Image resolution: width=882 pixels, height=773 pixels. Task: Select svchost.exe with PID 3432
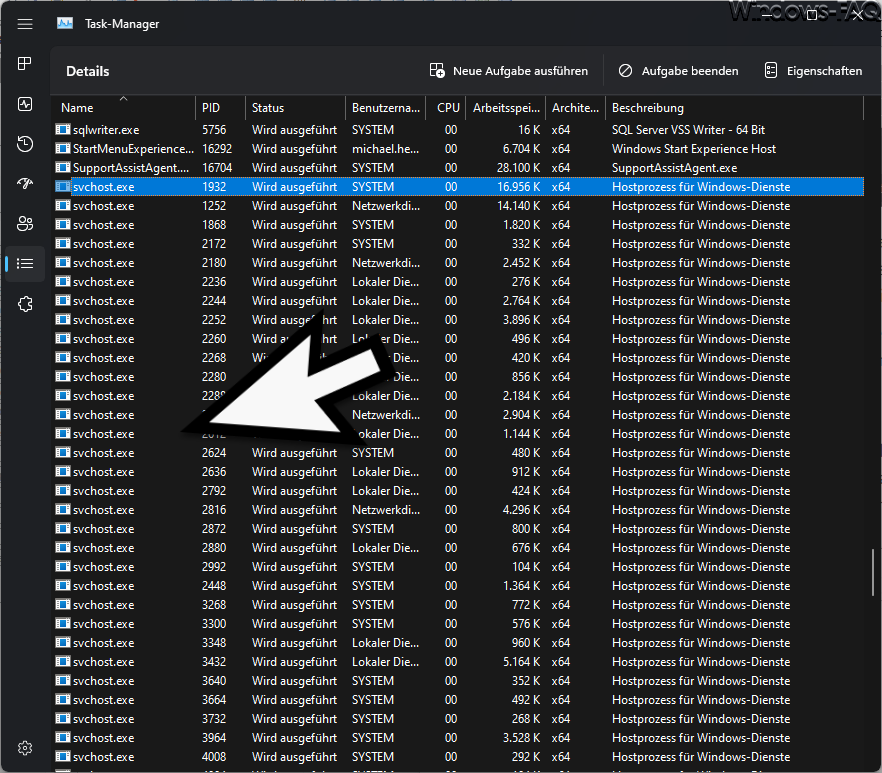click(459, 662)
